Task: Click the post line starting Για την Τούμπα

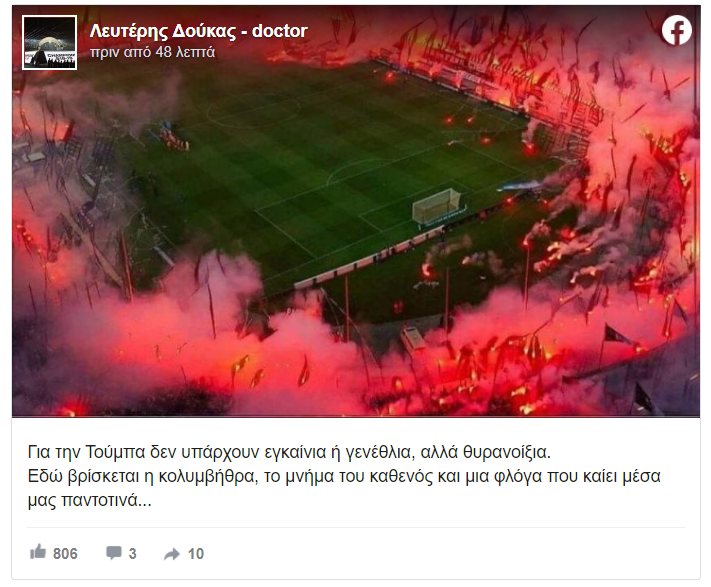Action: [x=289, y=452]
